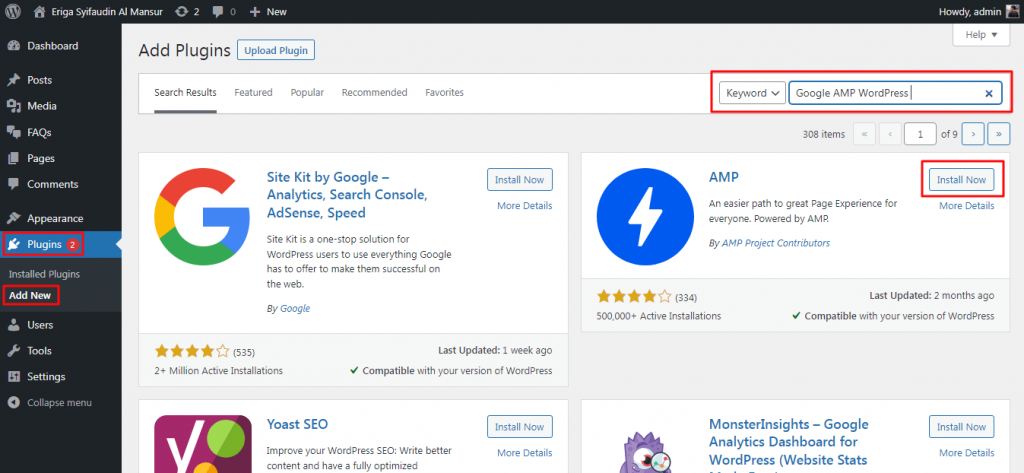
Task: Click the Media icon in sidebar
Action: pyautogui.click(x=13, y=106)
